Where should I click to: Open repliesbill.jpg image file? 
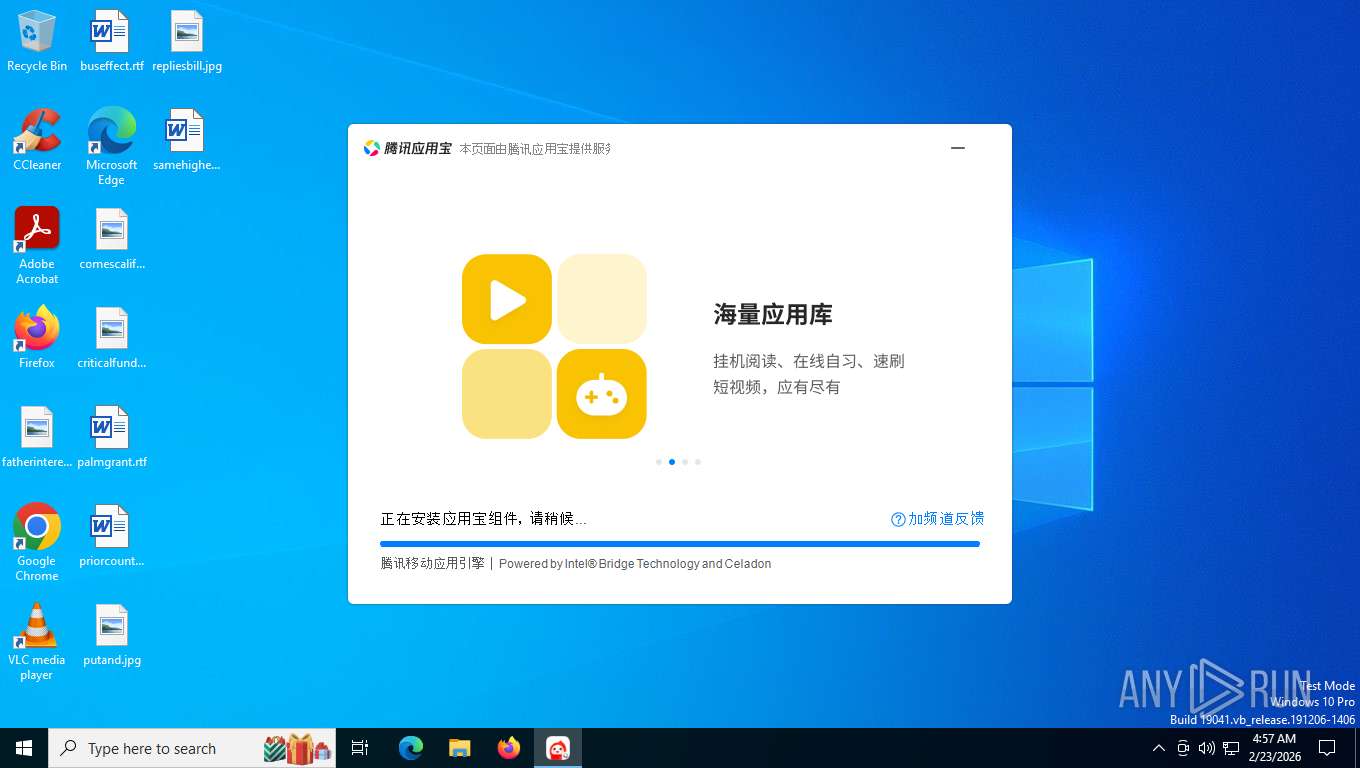pos(187,41)
